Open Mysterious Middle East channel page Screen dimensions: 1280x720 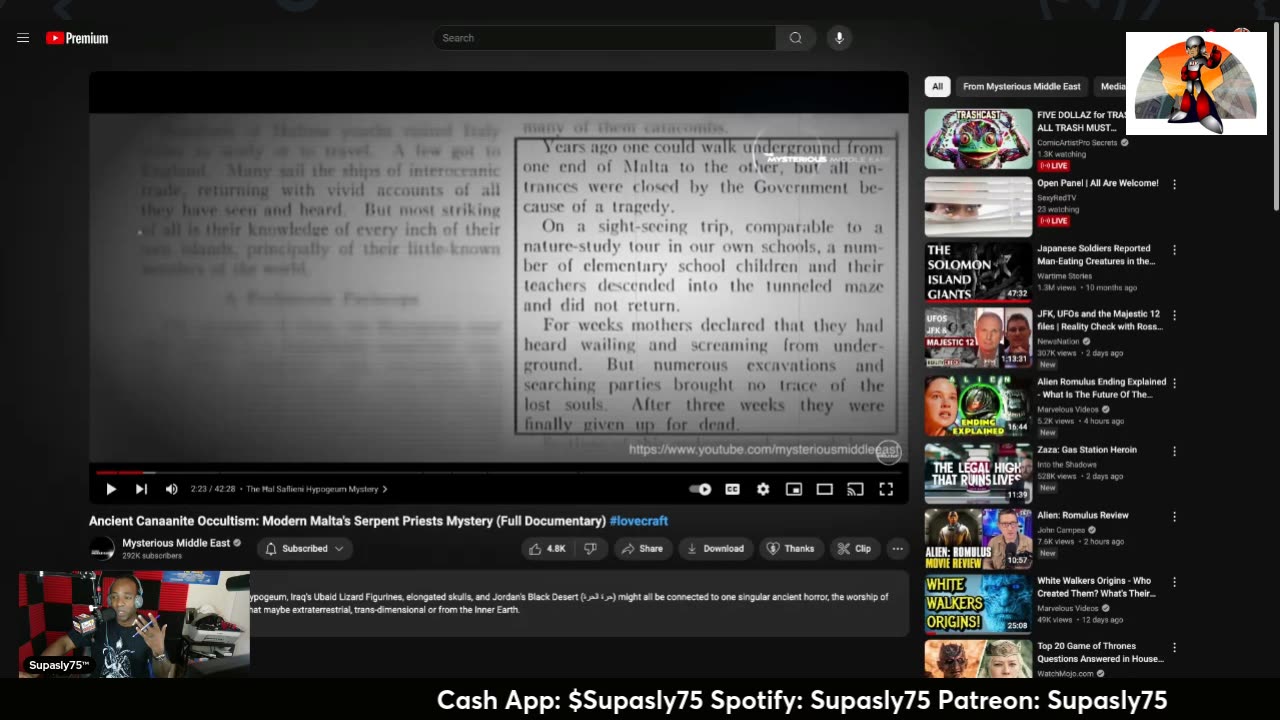tap(176, 543)
